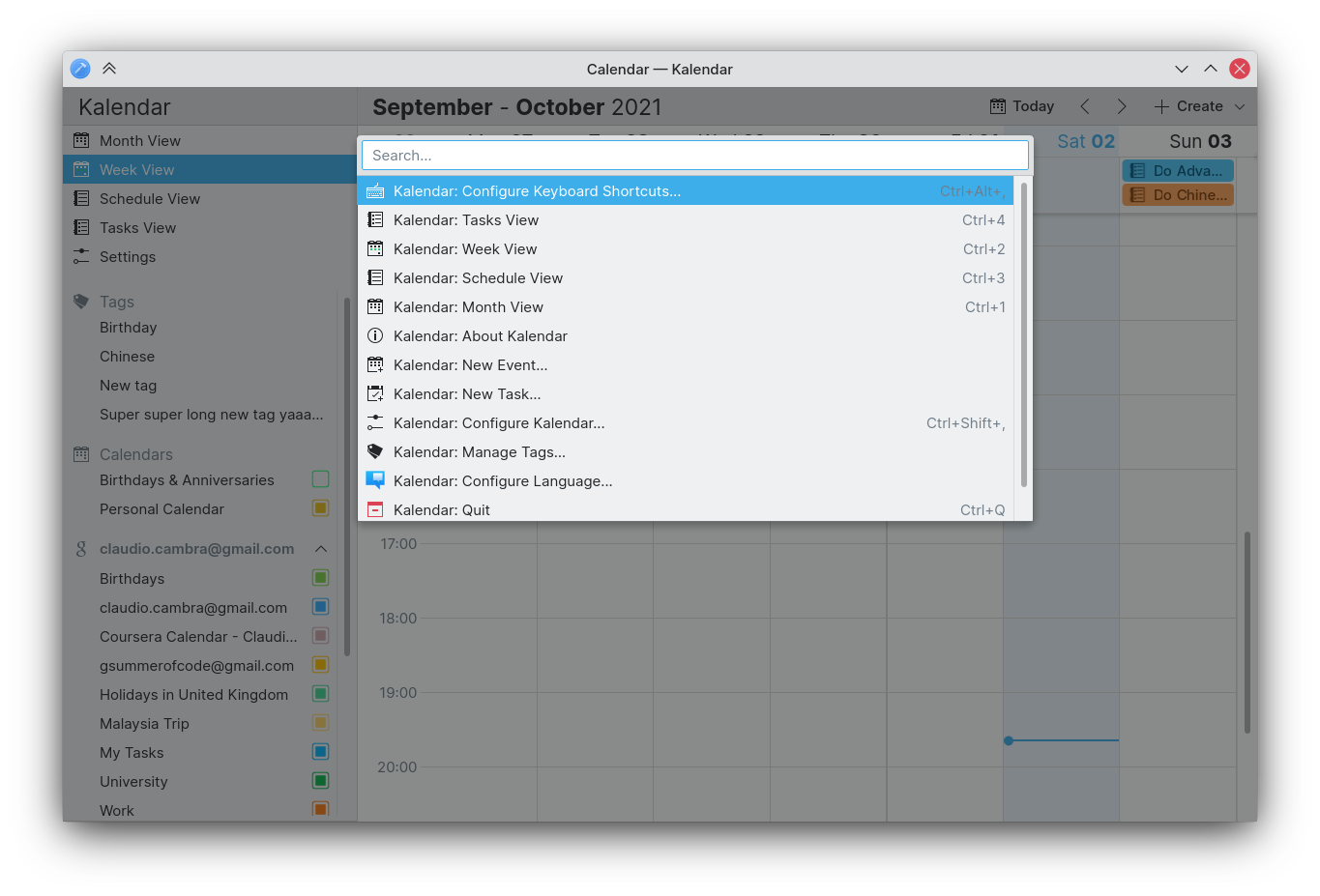Click the New Event calendar-plus icon
This screenshot has height=896, width=1320.
375,365
